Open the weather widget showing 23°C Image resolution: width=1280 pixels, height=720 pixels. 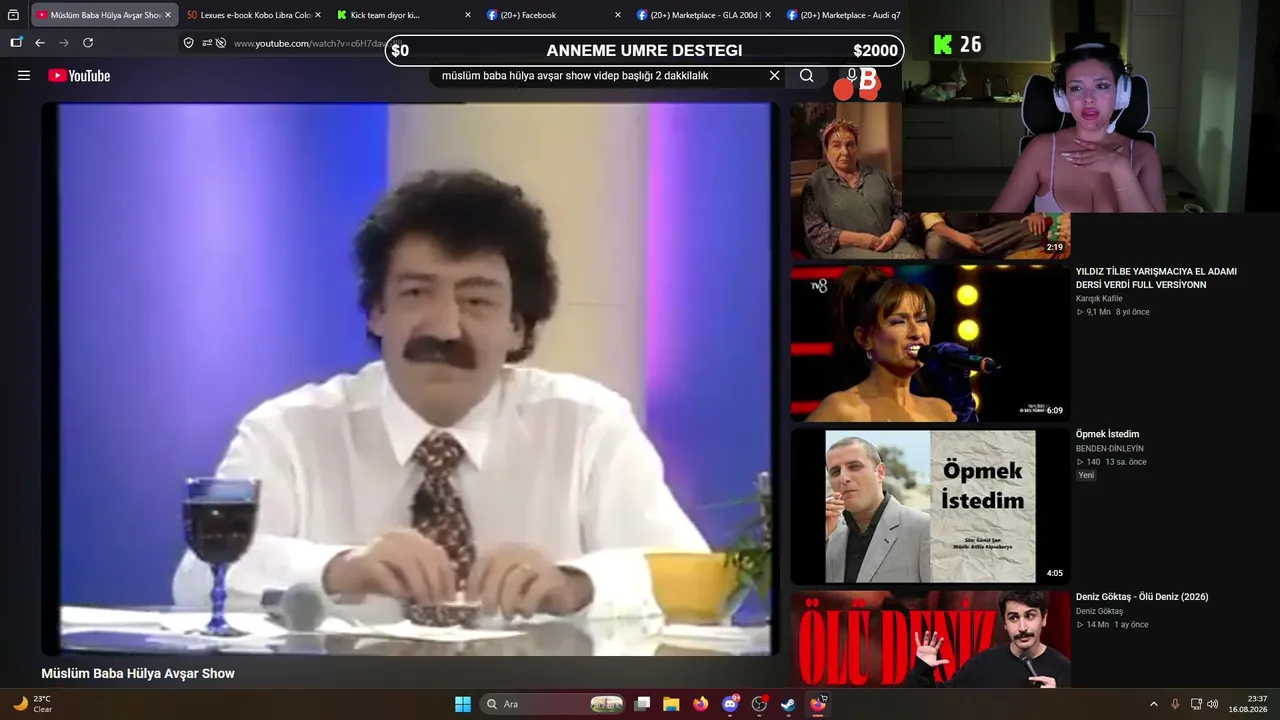(x=31, y=704)
